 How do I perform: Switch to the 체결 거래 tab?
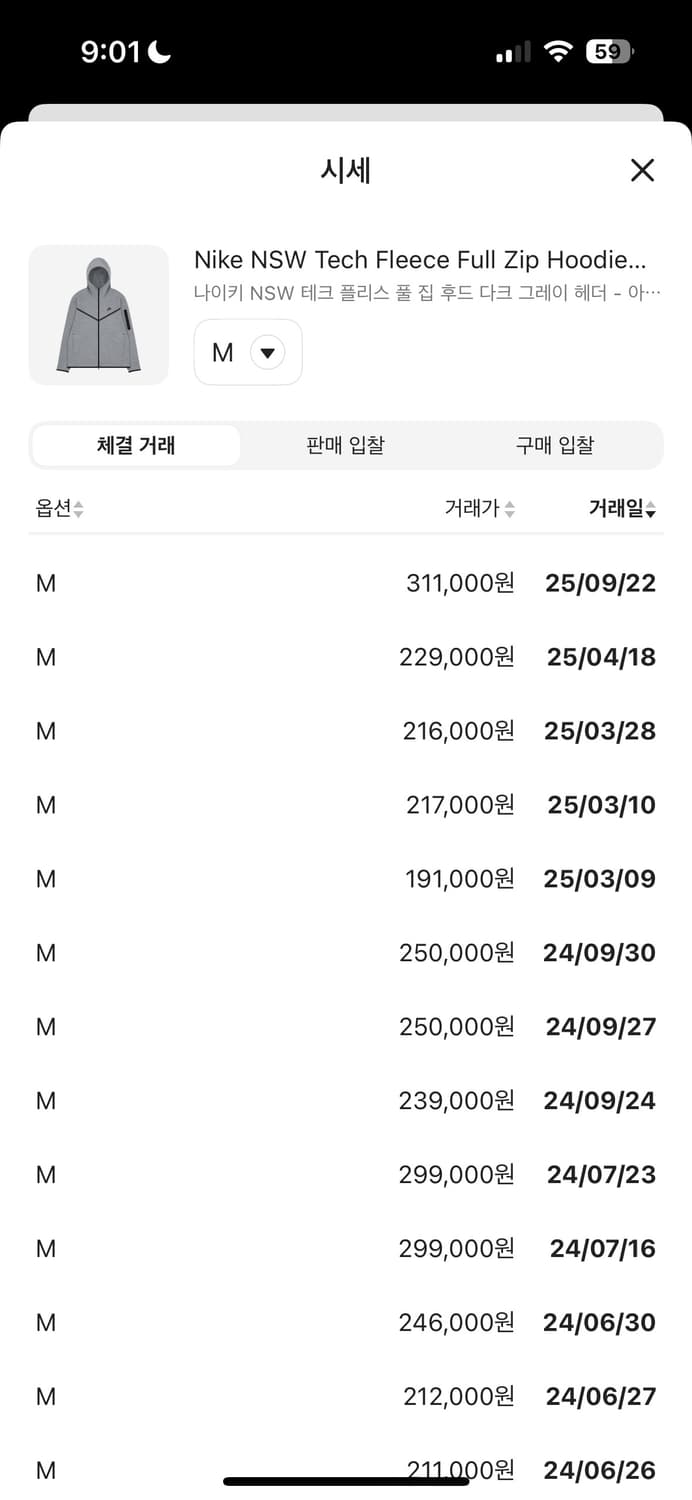pyautogui.click(x=136, y=446)
